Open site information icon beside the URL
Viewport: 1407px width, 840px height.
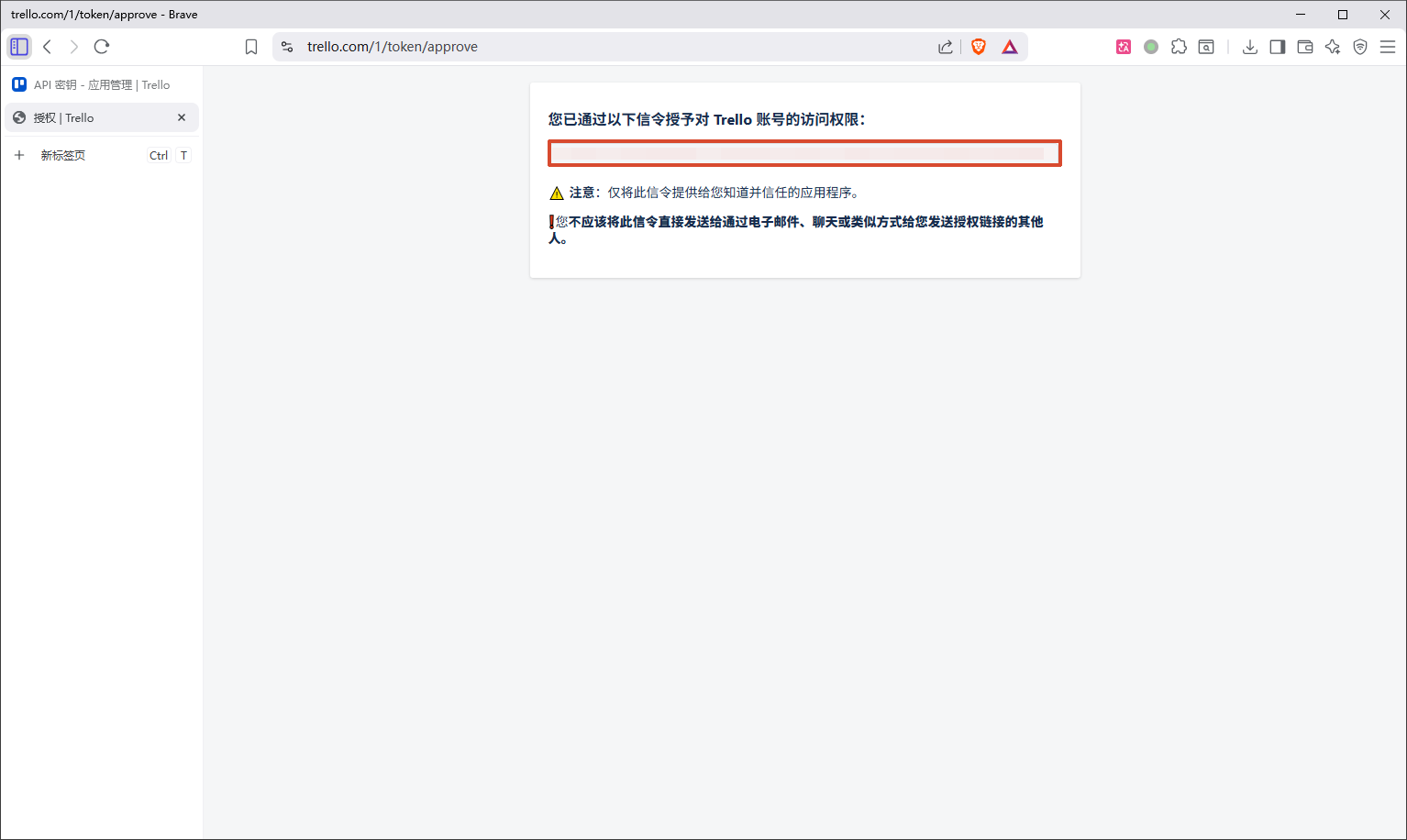287,47
